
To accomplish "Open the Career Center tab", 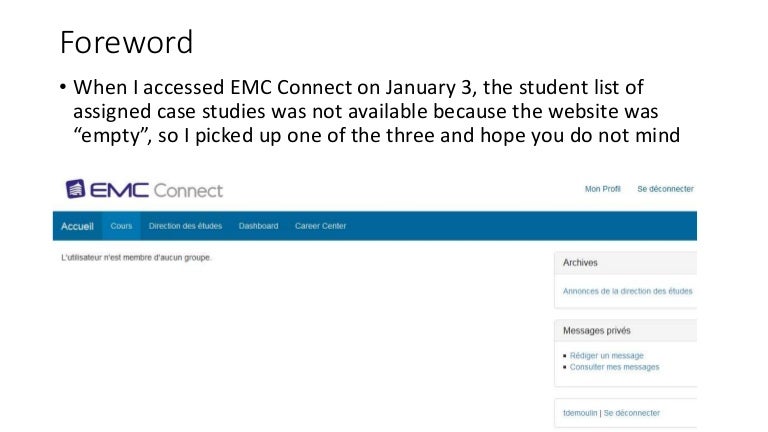I will pos(320,226).
